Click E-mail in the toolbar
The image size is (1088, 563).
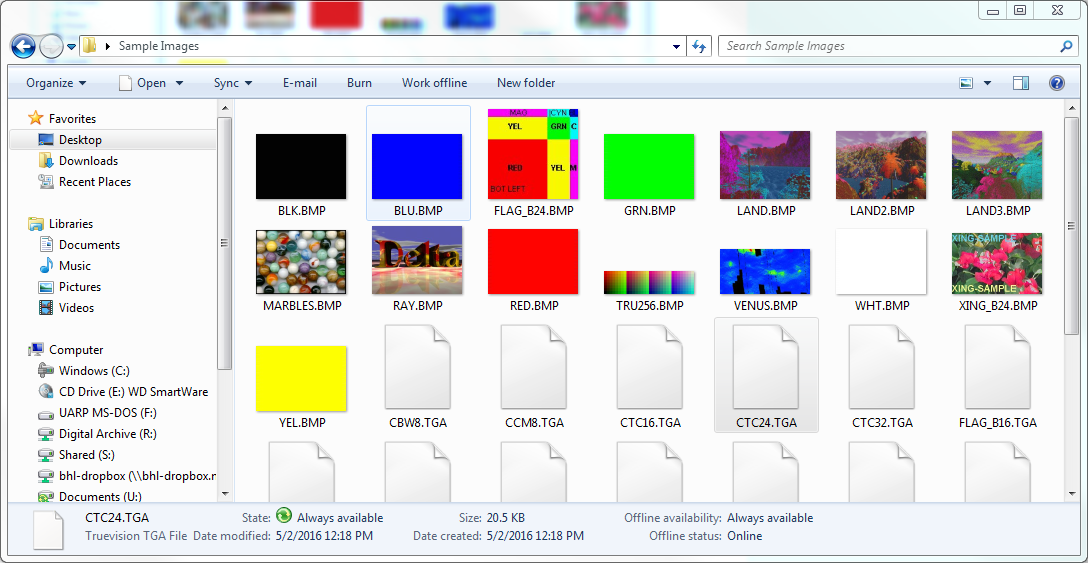click(300, 83)
